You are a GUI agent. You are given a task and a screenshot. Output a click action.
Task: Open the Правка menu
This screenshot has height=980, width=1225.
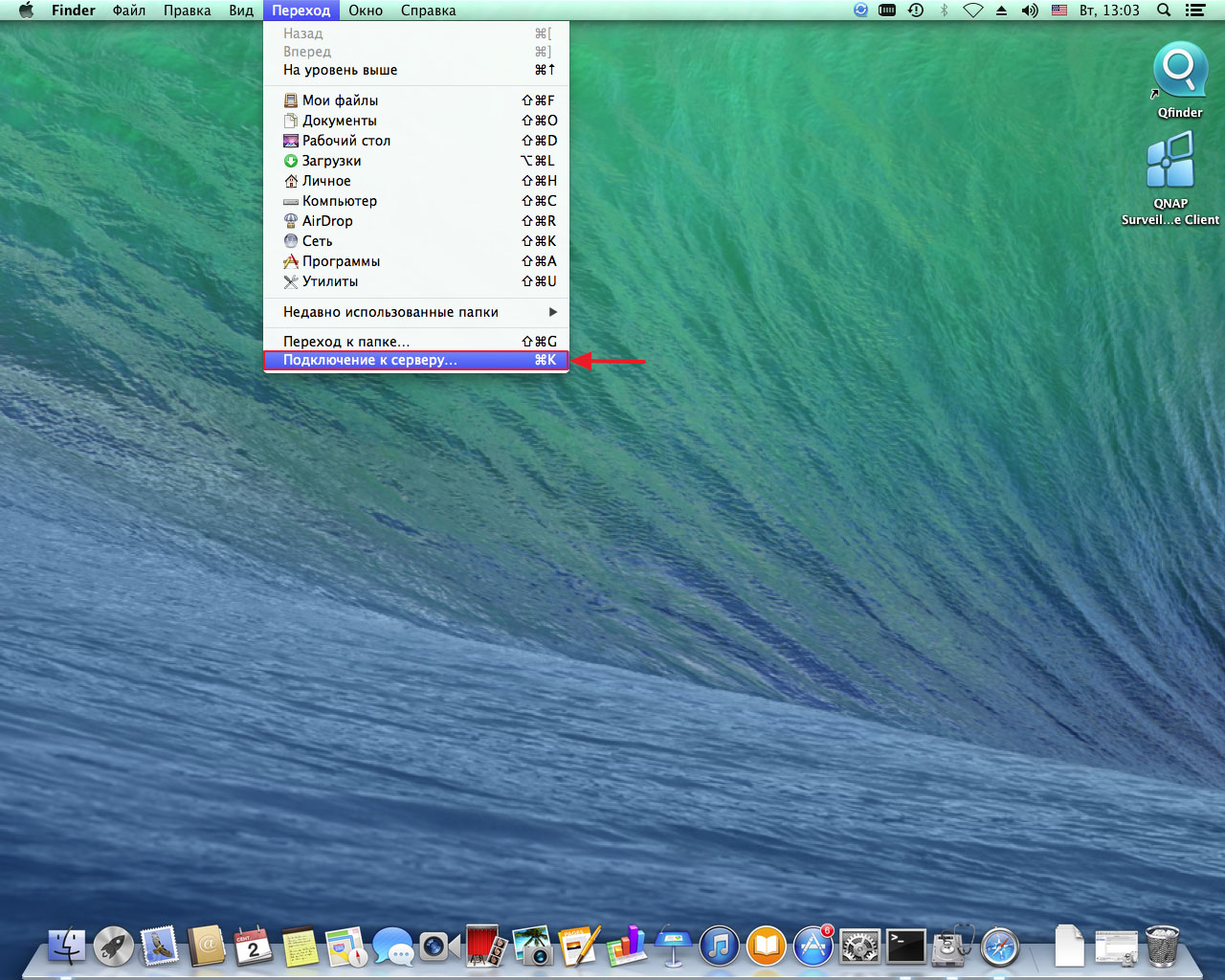[x=188, y=10]
